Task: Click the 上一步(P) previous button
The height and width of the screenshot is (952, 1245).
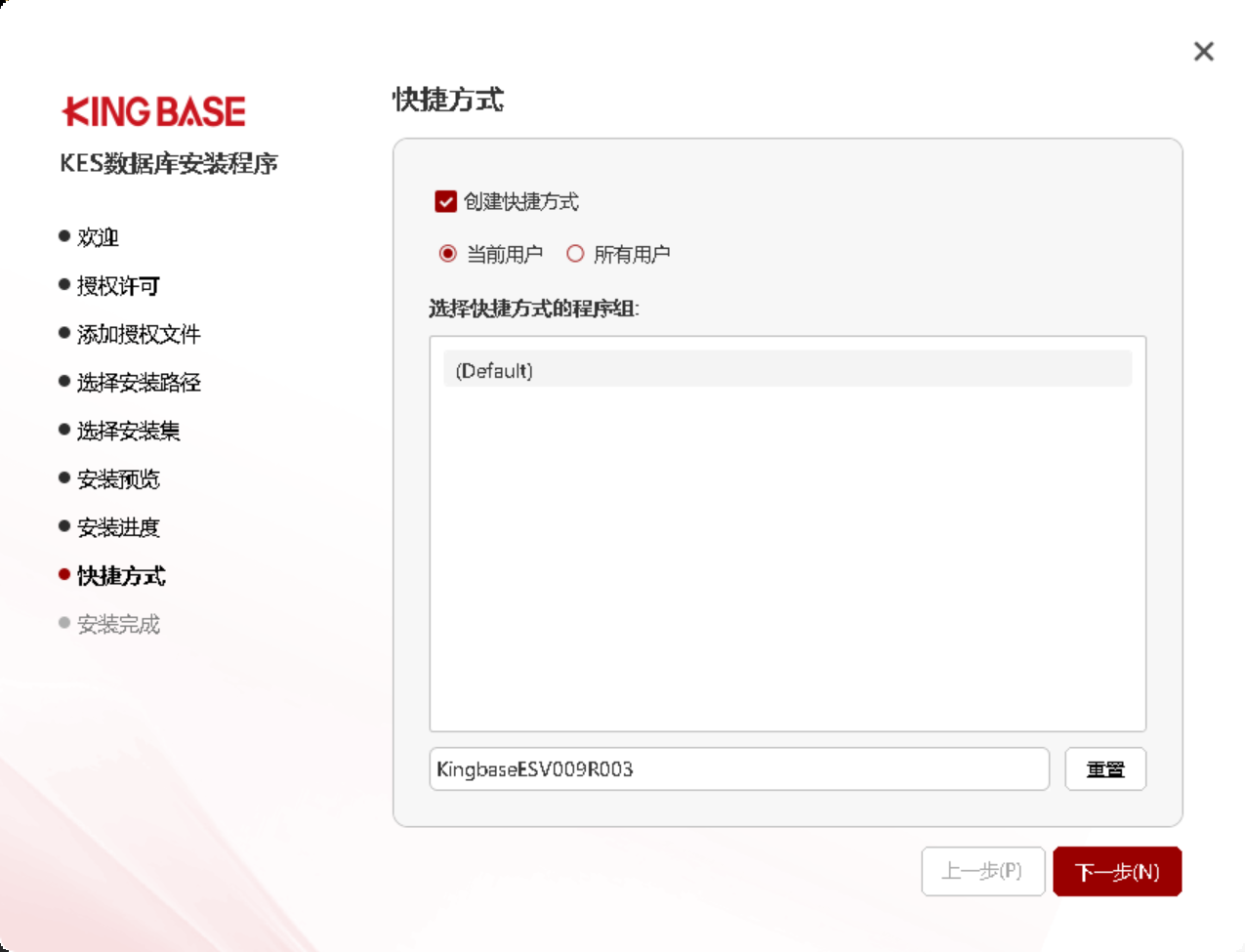Action: coord(982,871)
